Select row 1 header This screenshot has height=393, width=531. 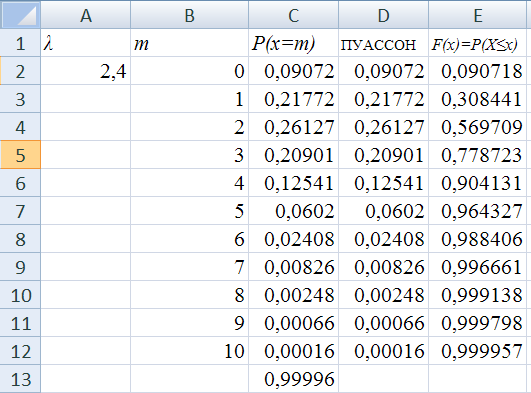(20, 43)
